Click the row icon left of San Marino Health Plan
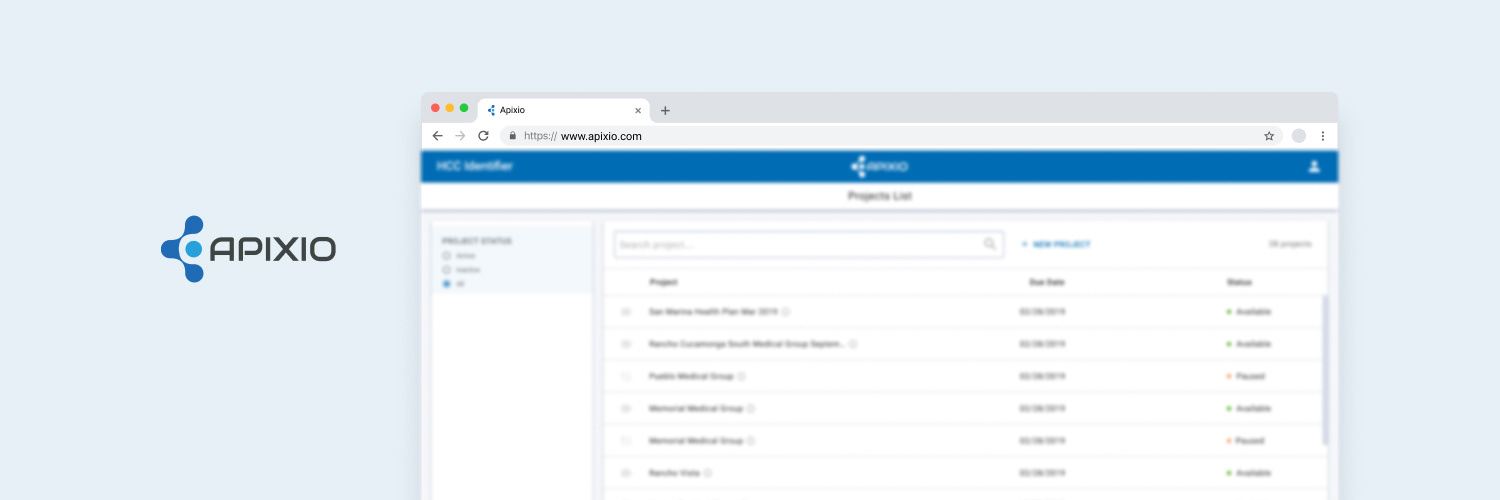This screenshot has width=1500, height=500. pos(626,312)
